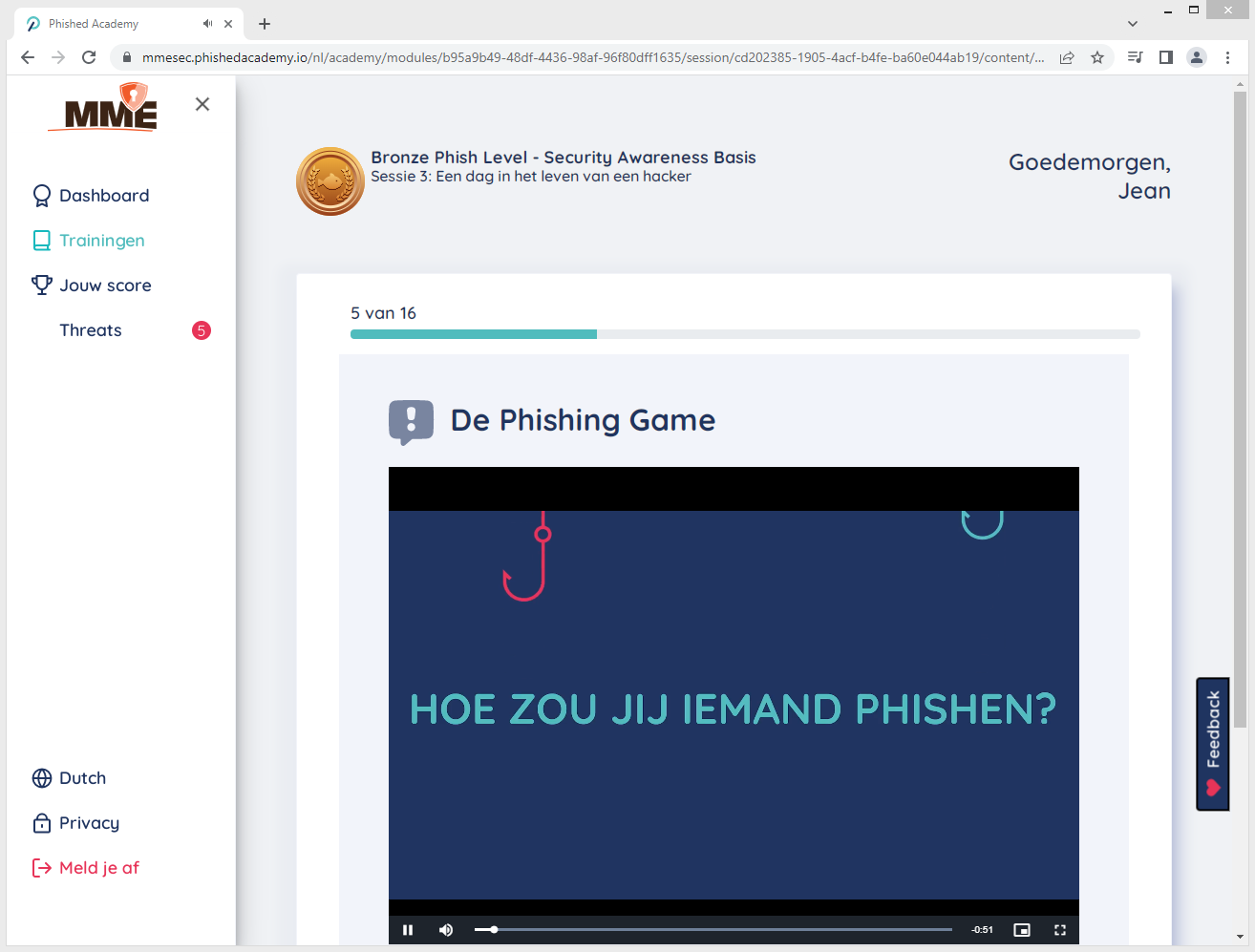Open the tab search chevron

(x=1133, y=24)
